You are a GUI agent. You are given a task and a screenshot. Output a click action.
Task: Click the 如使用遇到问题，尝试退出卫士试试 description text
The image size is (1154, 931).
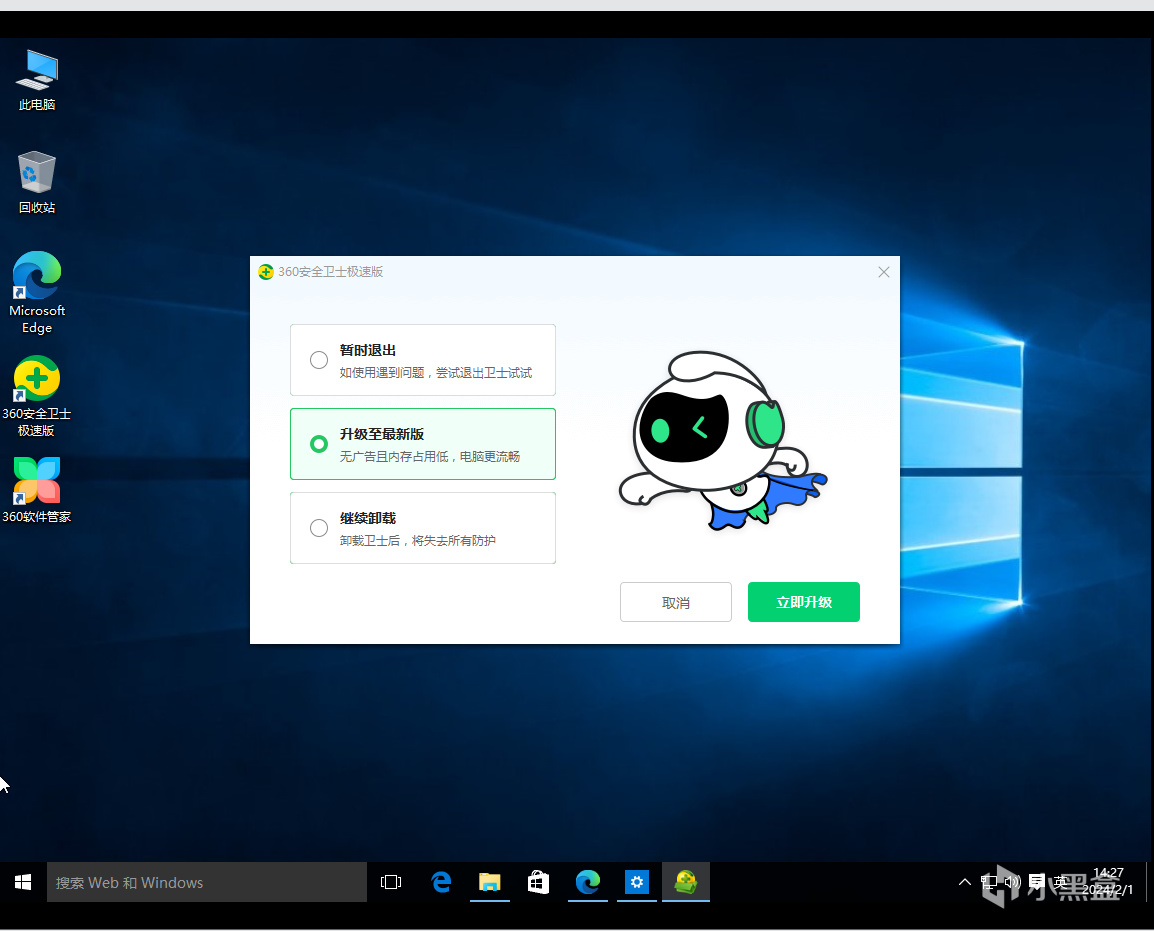tap(436, 373)
